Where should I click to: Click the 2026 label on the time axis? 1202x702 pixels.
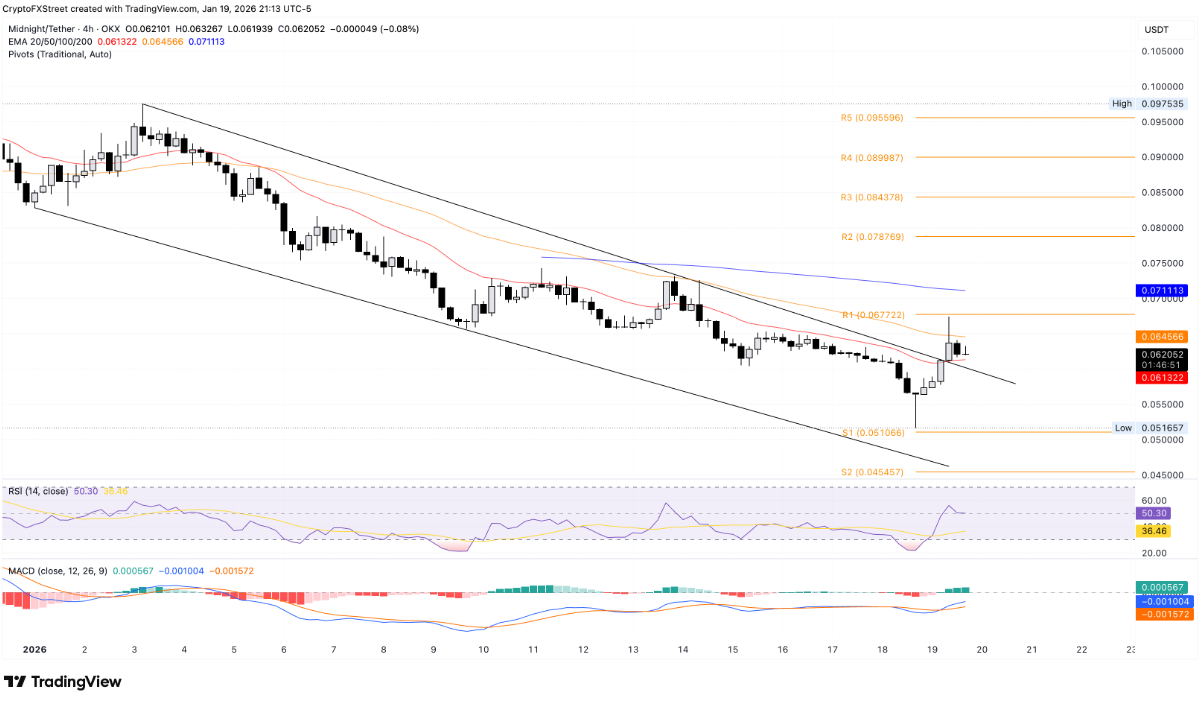click(x=35, y=649)
